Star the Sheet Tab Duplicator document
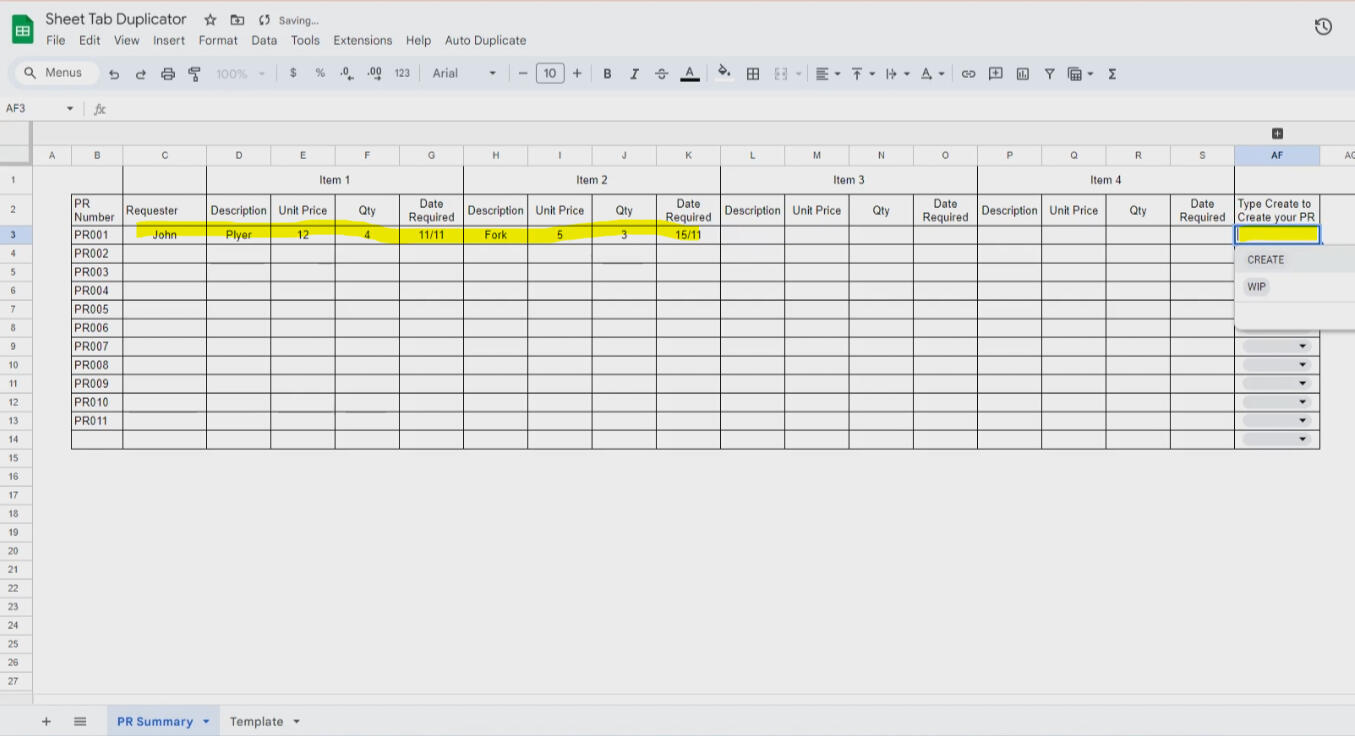The height and width of the screenshot is (736, 1355). (210, 20)
